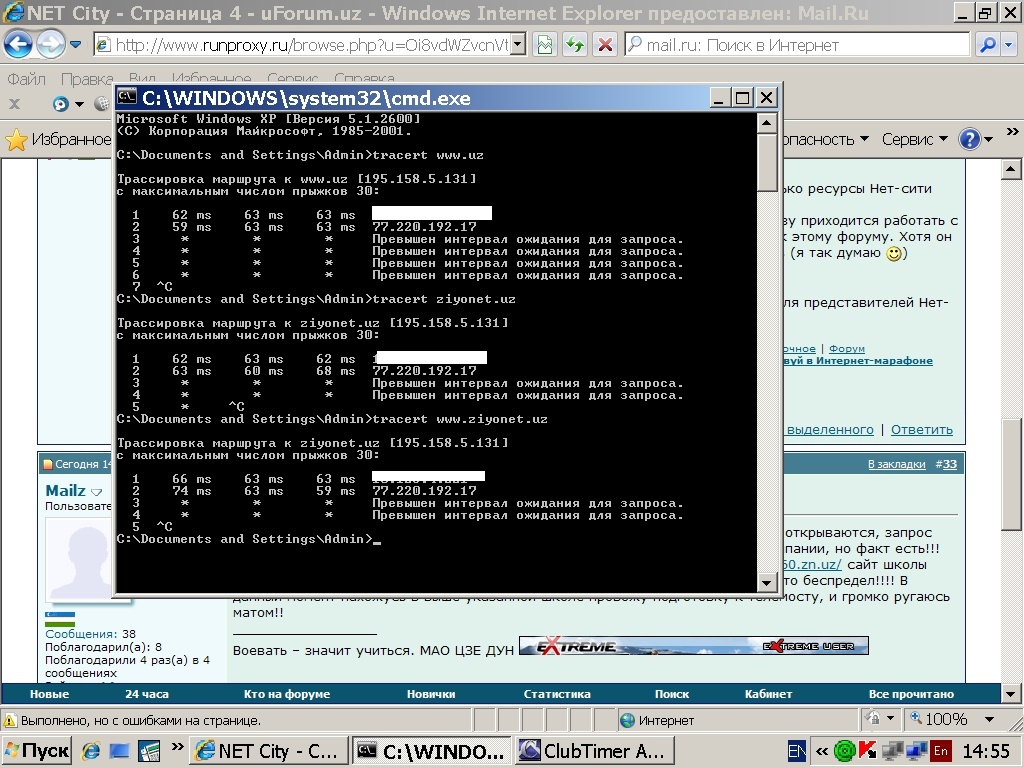Click the status bar privacy lock icon

point(872,719)
